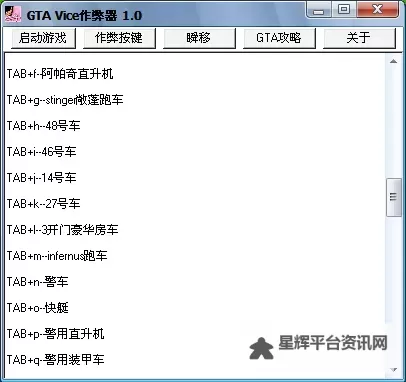
Task: Open the 作弊按键 list
Action: click(x=119, y=38)
